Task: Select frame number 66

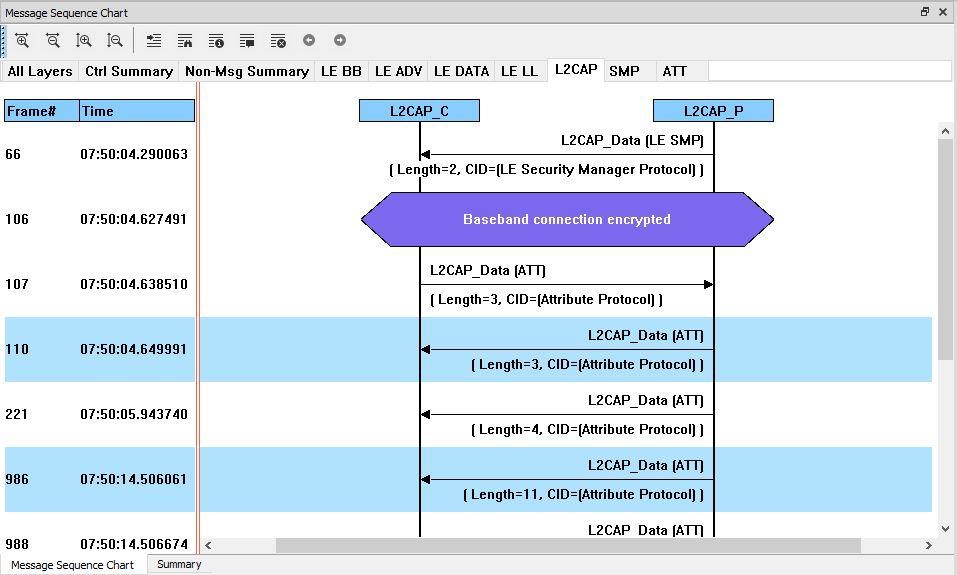Action: click(13, 154)
